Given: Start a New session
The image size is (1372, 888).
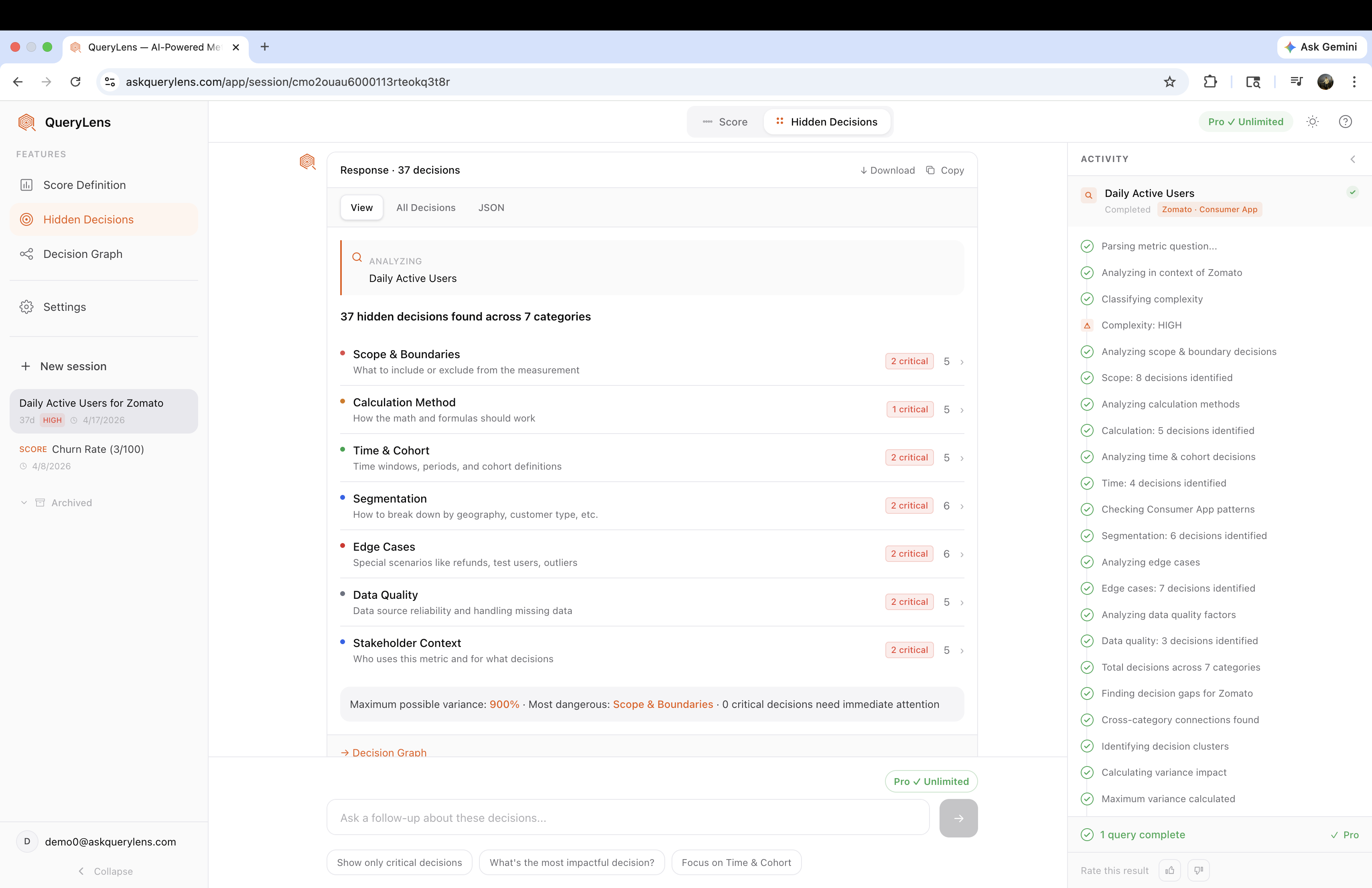Looking at the screenshot, I should 73,367.
